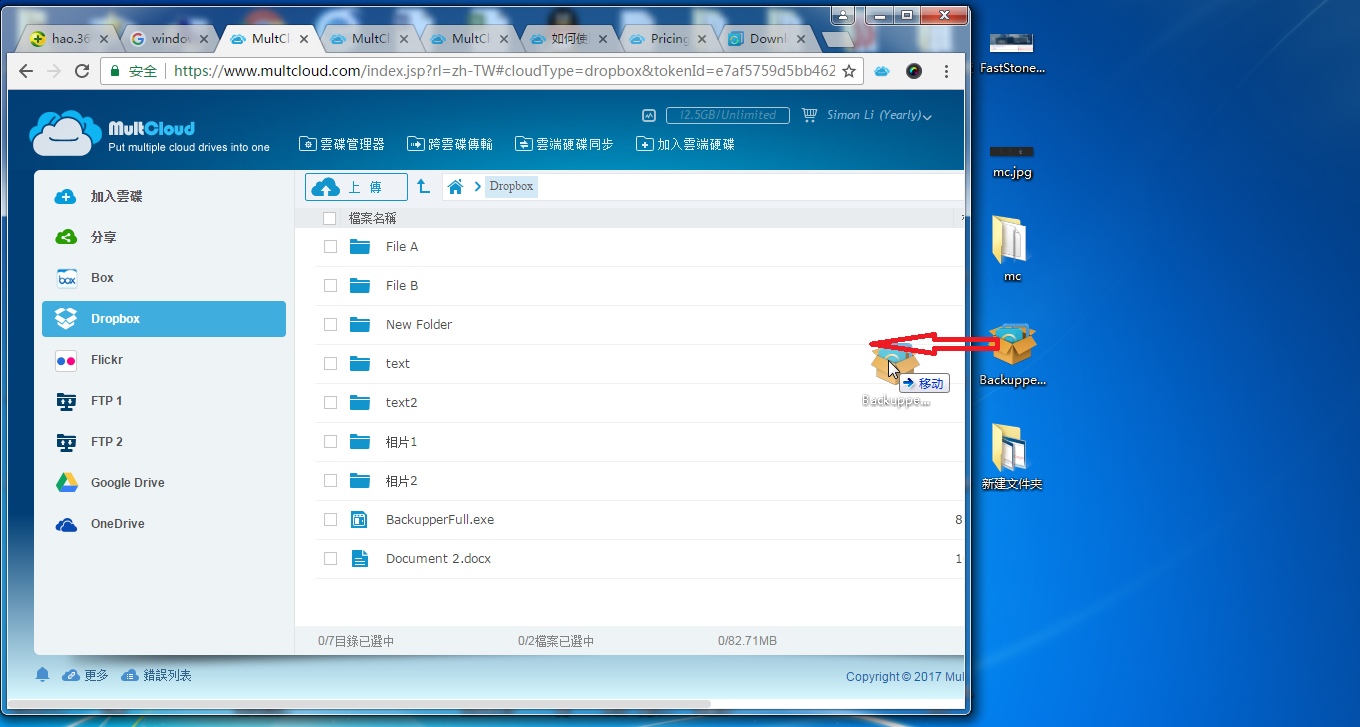Click the Document 2.docx file icon
1360x727 pixels.
click(360, 559)
